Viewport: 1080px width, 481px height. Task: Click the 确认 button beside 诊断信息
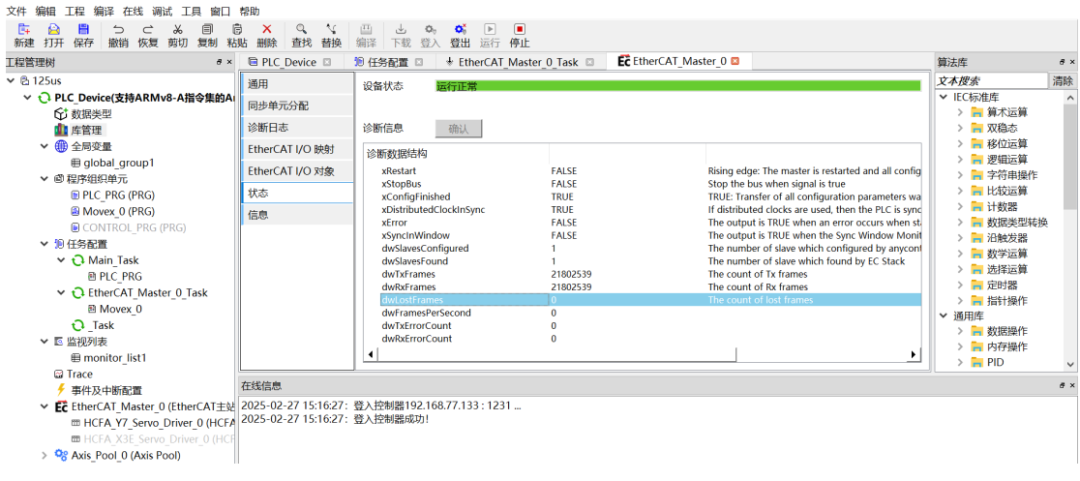pyautogui.click(x=459, y=129)
